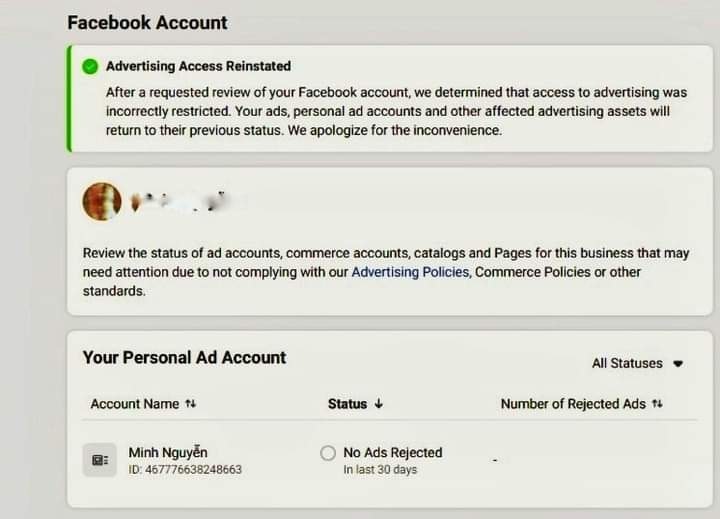Open the round profile picture avatar
This screenshot has width=720, height=519.
(102, 201)
